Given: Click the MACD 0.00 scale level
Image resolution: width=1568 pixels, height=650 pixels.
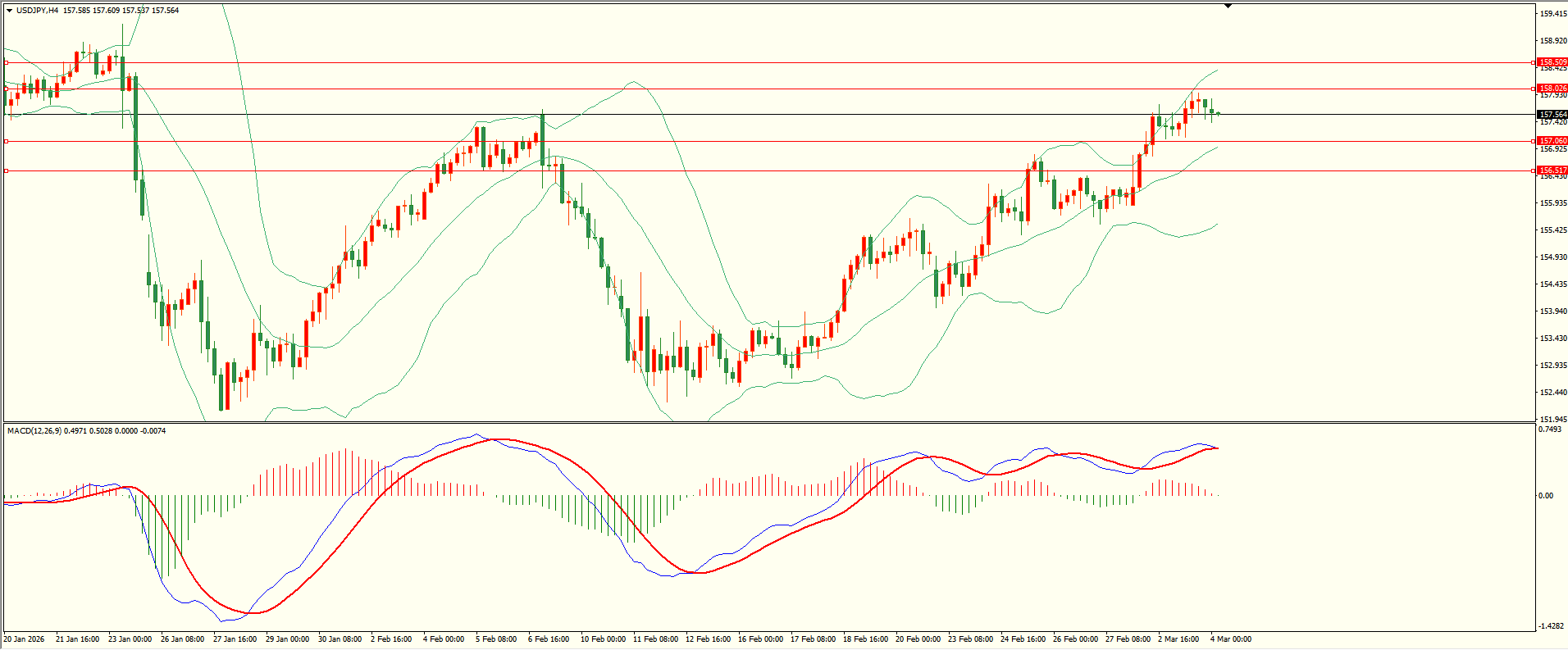Looking at the screenshot, I should click(1545, 496).
